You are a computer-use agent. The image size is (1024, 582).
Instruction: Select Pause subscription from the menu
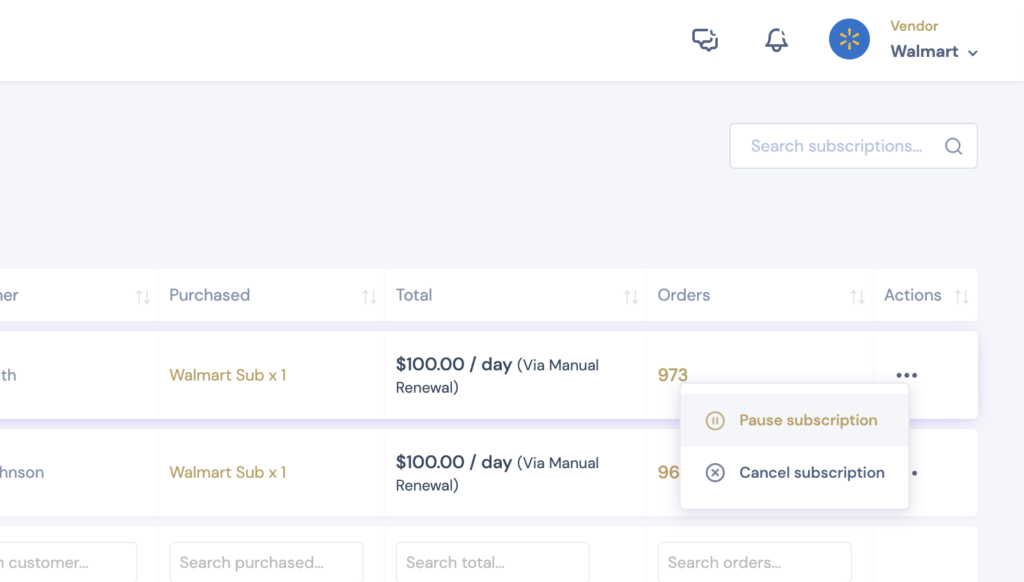click(808, 420)
